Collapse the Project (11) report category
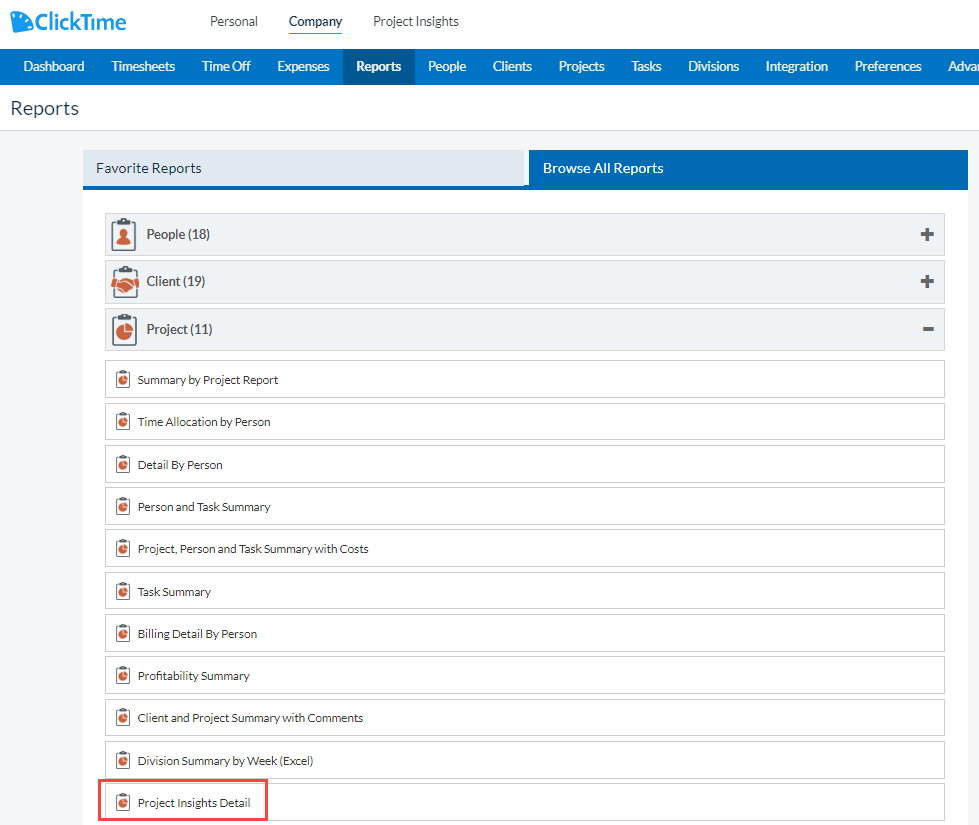Screen dimensions: 979x825 [927, 329]
